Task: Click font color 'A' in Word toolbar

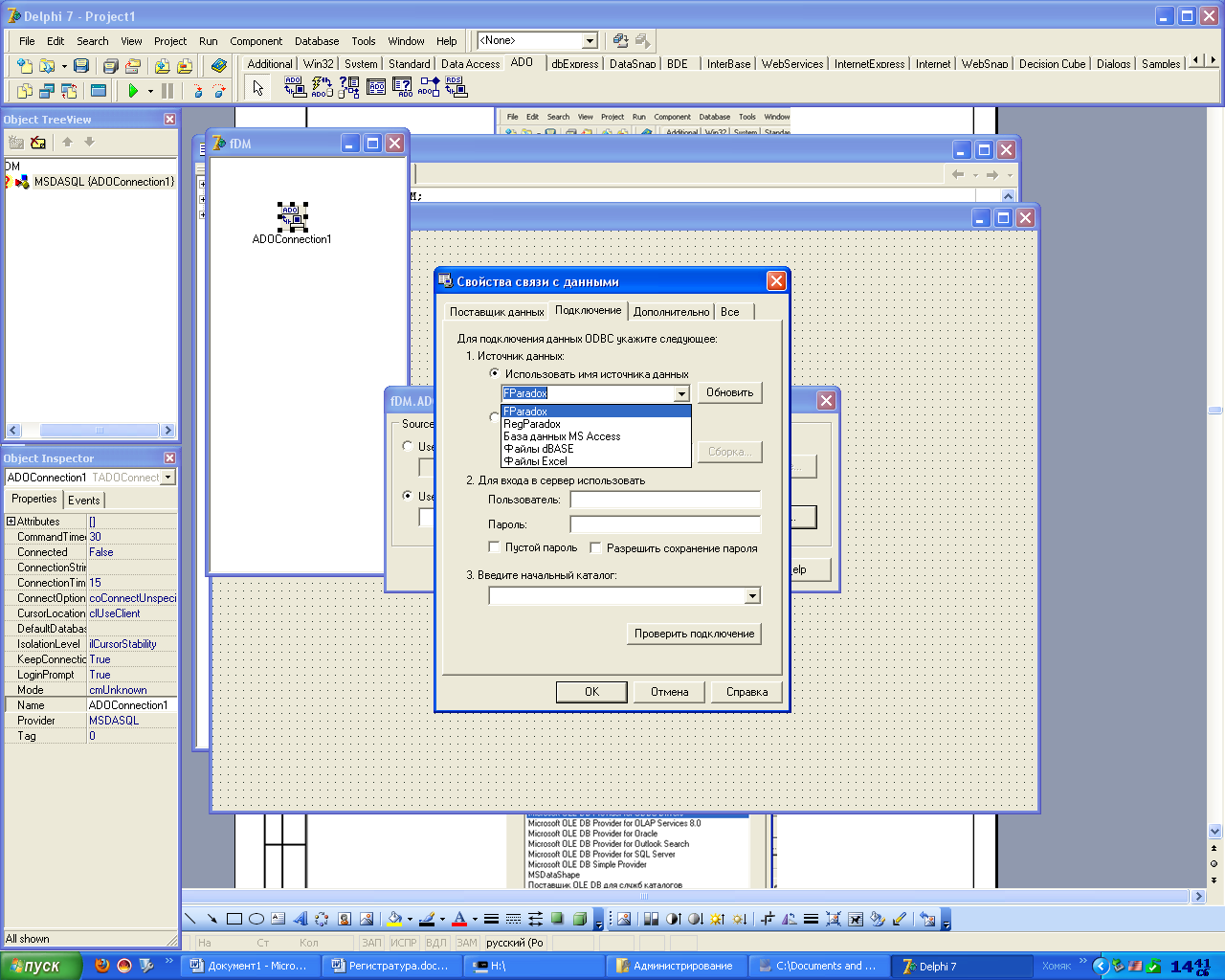Action: pyautogui.click(x=459, y=919)
